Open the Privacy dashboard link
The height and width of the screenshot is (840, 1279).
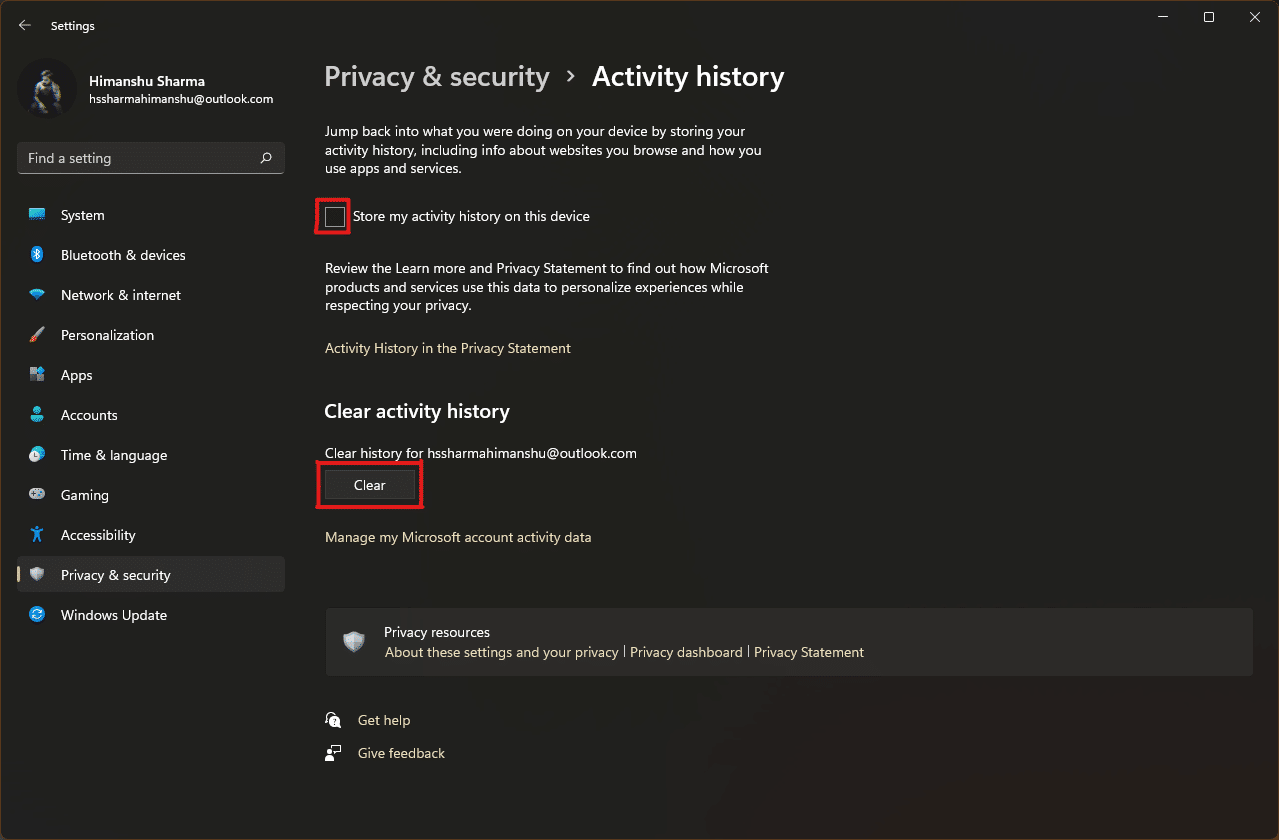tap(686, 652)
